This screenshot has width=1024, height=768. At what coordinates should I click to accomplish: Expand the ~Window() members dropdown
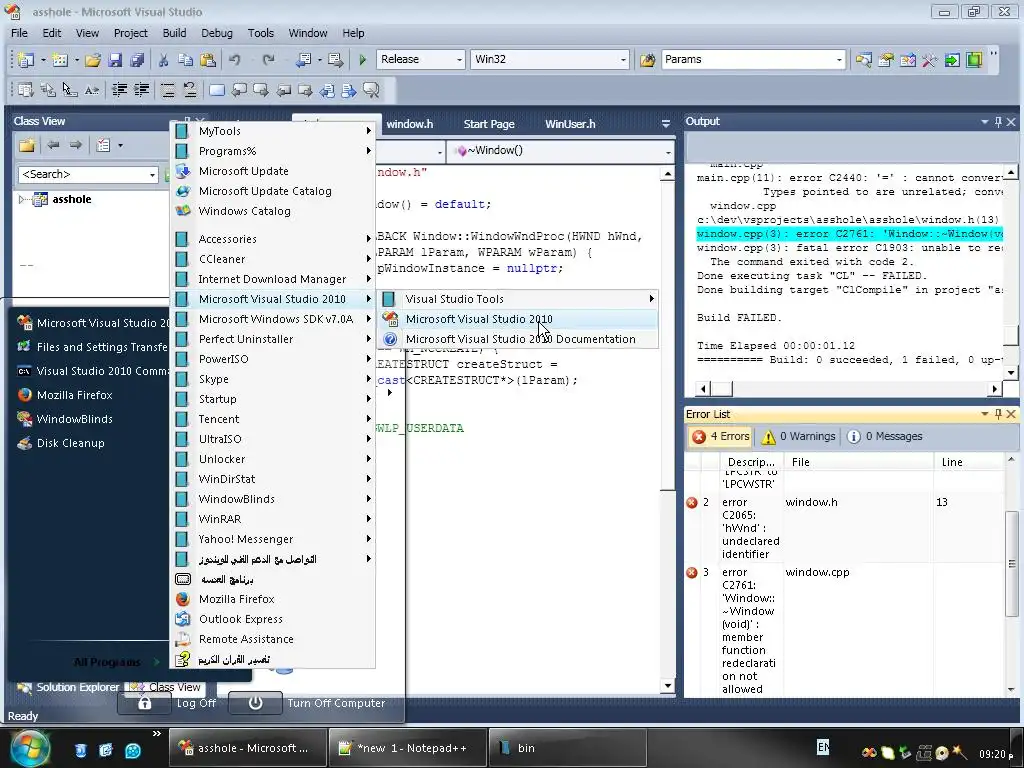point(668,152)
